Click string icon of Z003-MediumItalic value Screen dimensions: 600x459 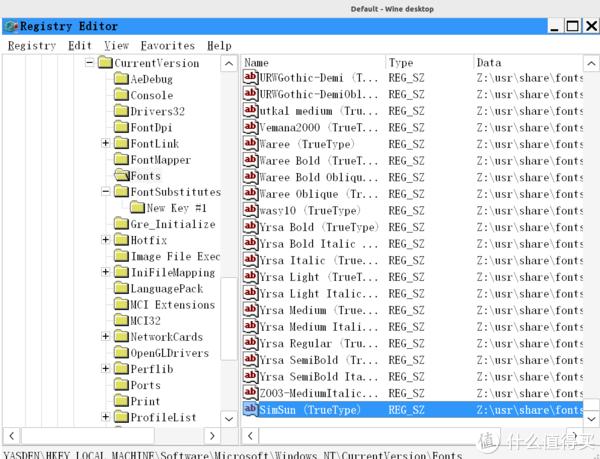250,393
